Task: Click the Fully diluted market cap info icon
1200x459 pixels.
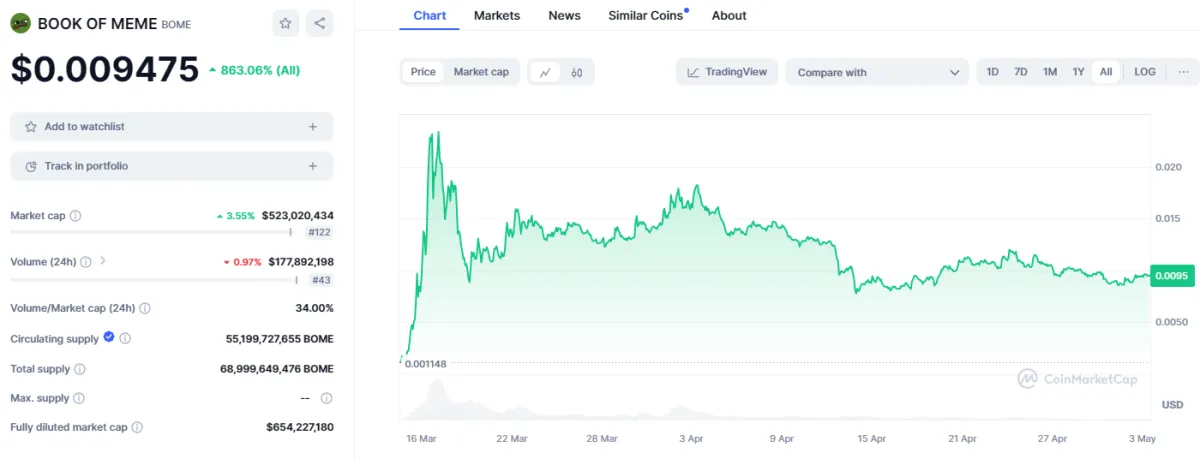Action: tap(137, 427)
